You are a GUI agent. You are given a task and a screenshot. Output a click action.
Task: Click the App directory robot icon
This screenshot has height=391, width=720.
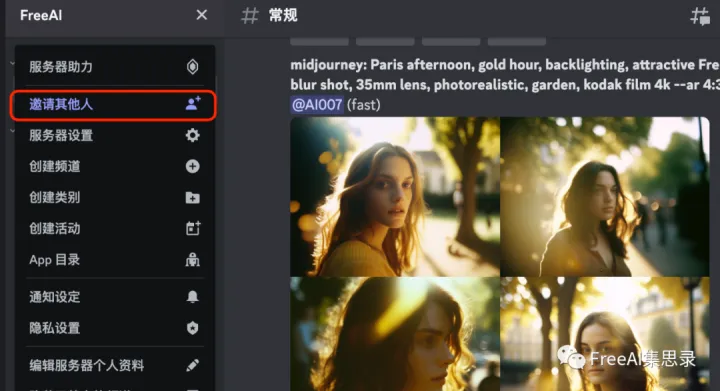point(192,260)
